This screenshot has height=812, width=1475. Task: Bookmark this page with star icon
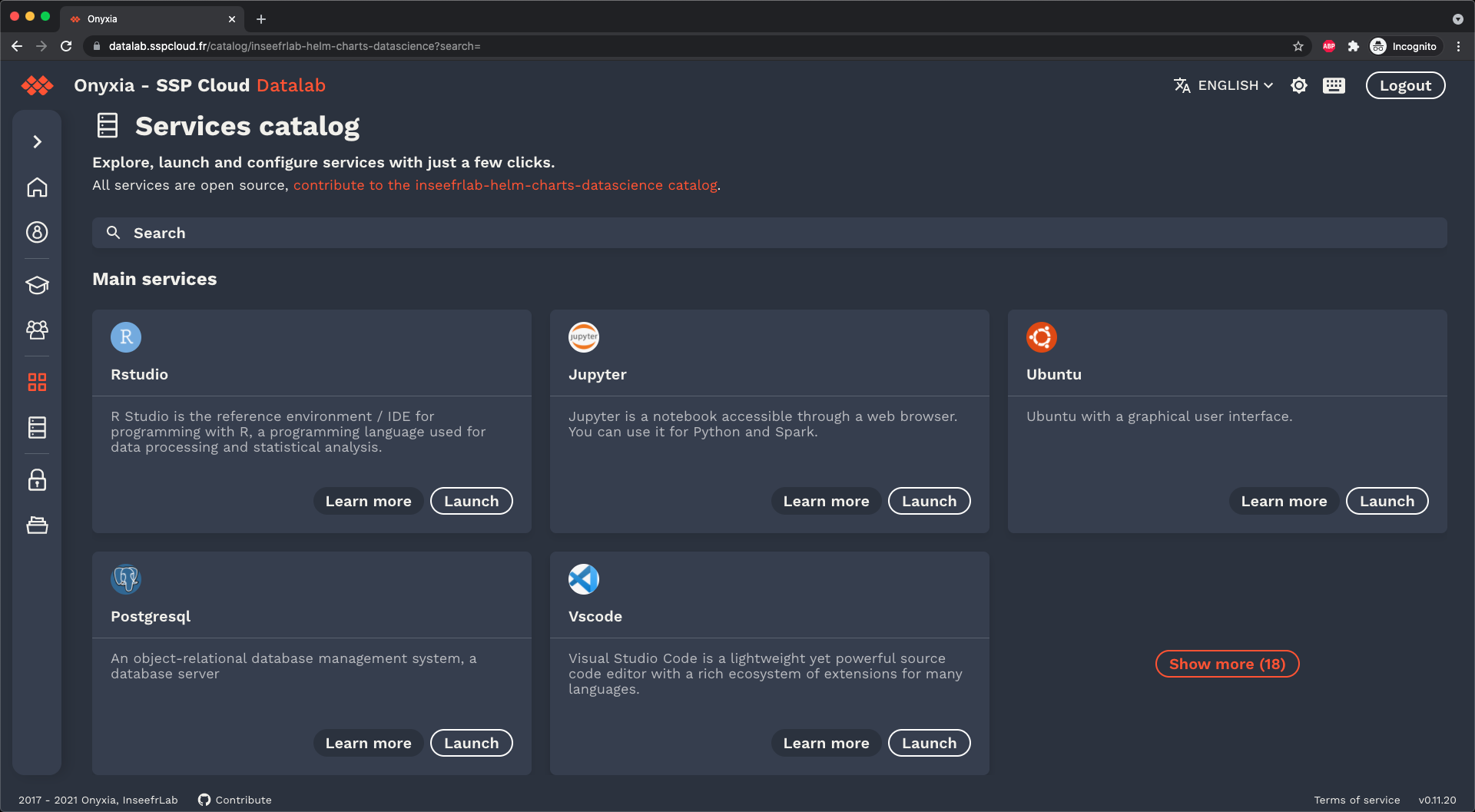[1298, 46]
